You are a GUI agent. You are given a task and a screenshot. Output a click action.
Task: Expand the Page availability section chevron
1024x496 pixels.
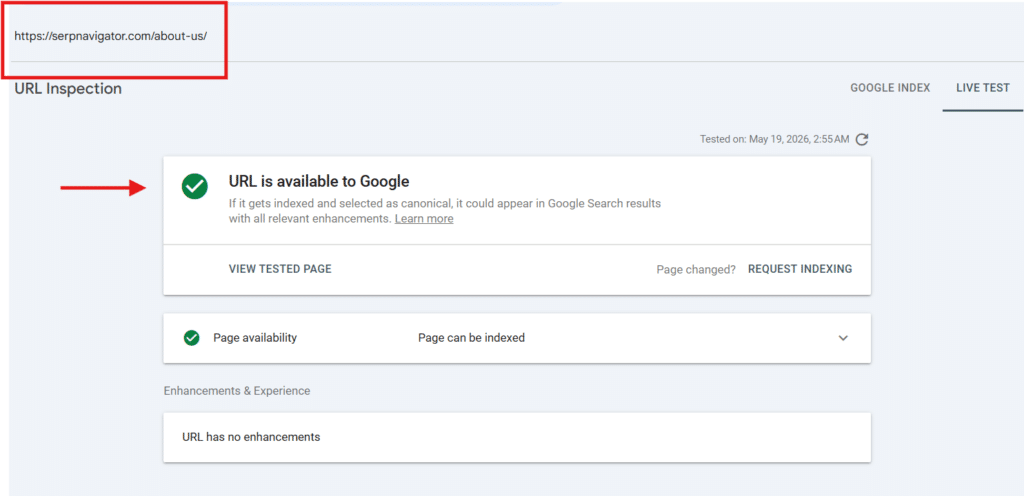(x=843, y=338)
